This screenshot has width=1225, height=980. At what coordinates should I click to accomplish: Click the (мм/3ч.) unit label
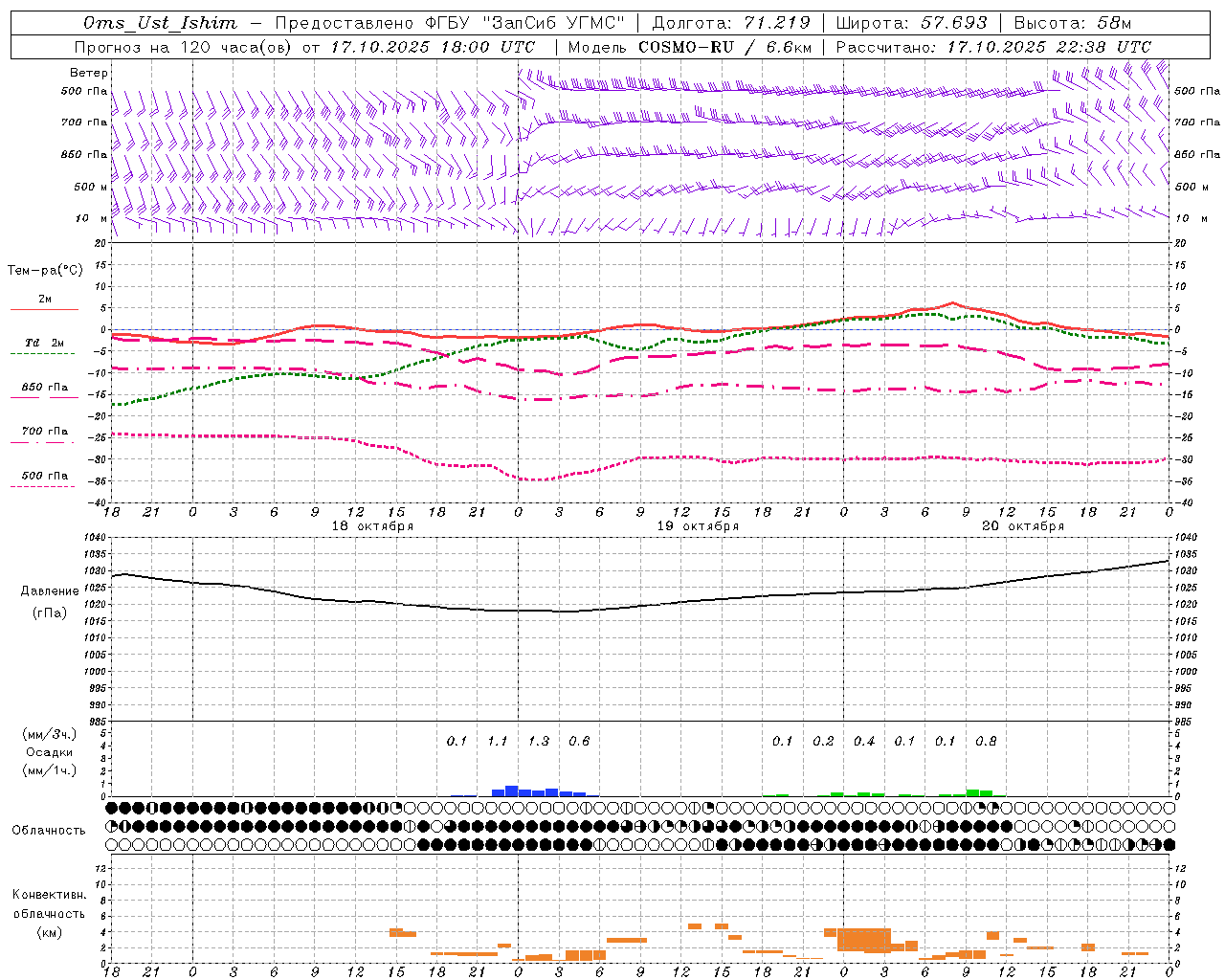50,734
